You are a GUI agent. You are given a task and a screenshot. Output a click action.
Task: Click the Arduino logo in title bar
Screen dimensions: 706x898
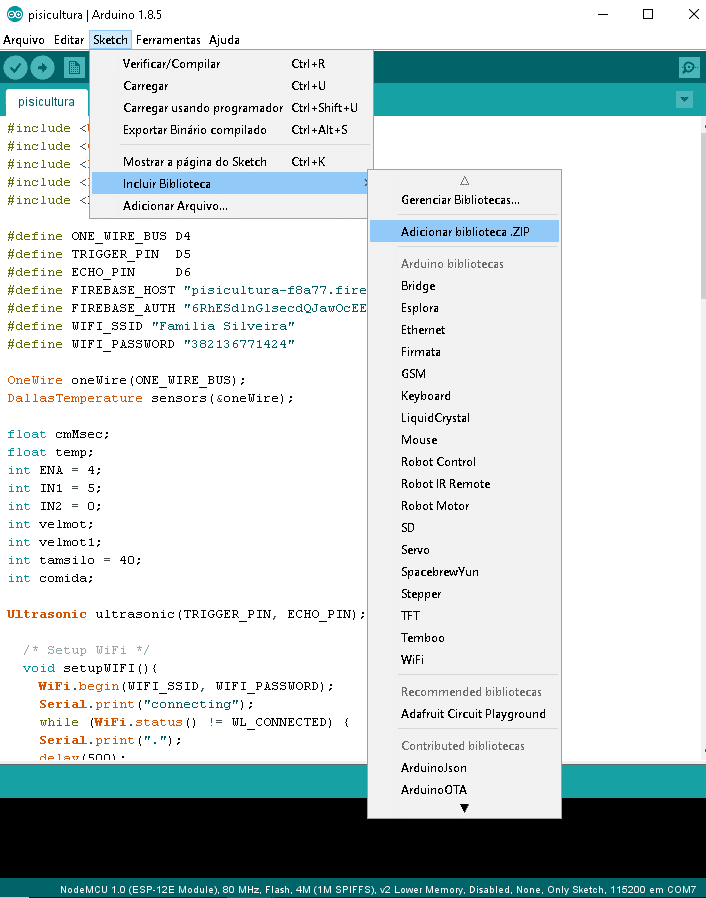[13, 14]
